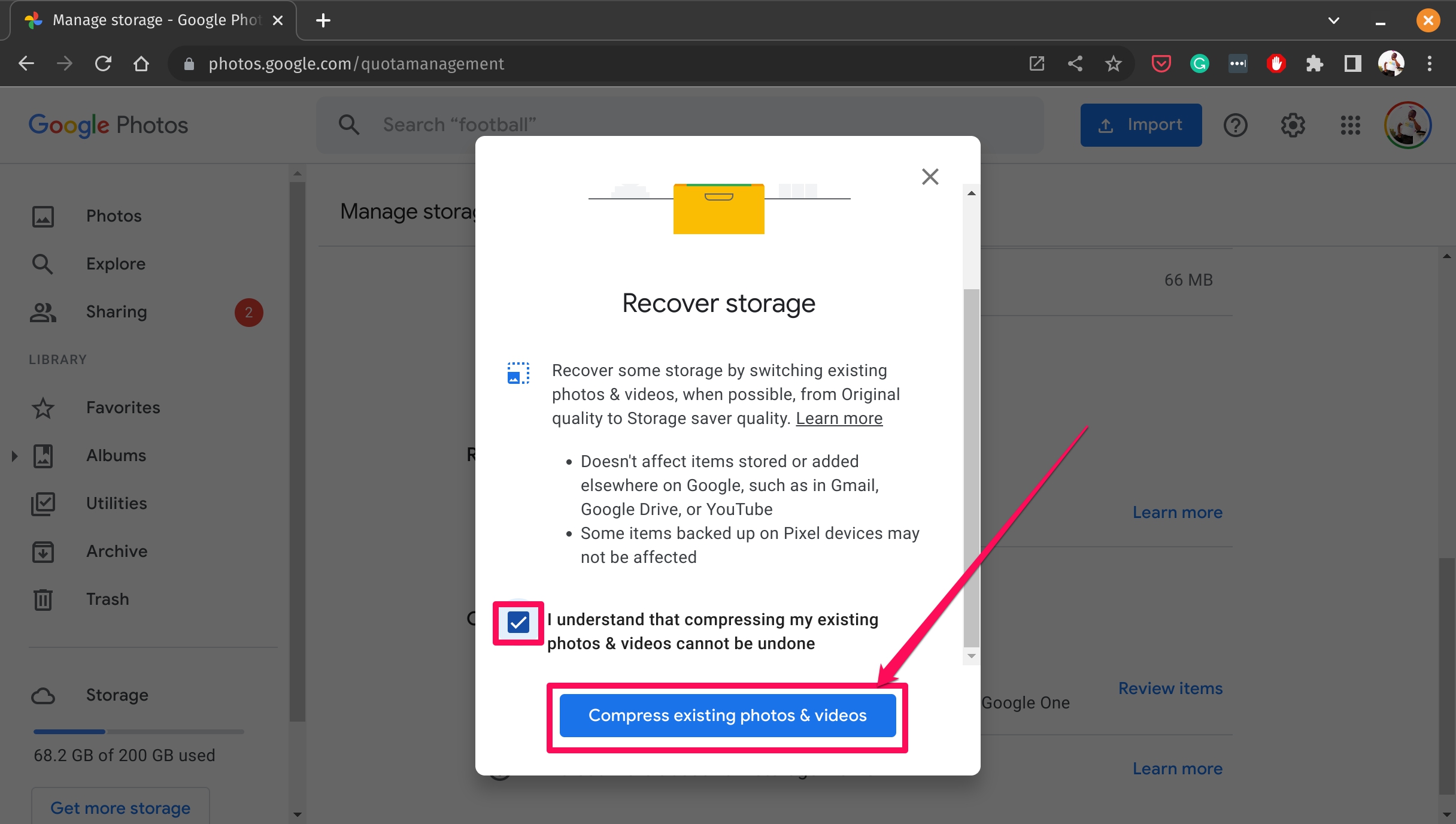Toggle the browser side panel
This screenshot has height=824, width=1456.
1352,63
